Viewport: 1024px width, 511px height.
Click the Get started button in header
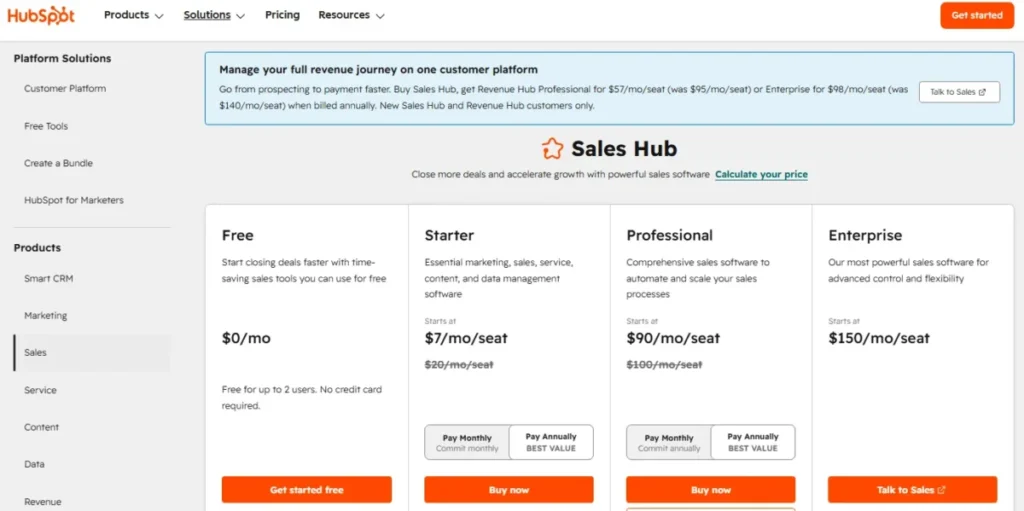977,15
